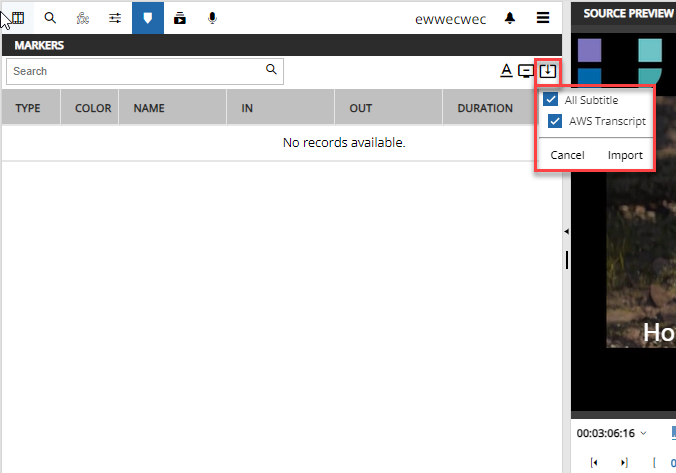This screenshot has height=473, width=676.
Task: Click the import subtitles download icon
Action: point(547,71)
